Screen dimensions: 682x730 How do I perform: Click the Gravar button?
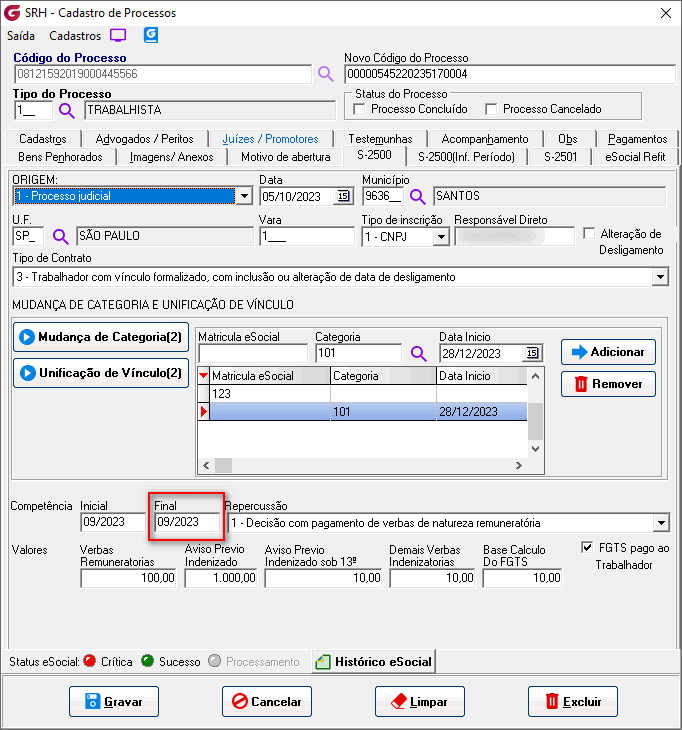click(113, 702)
